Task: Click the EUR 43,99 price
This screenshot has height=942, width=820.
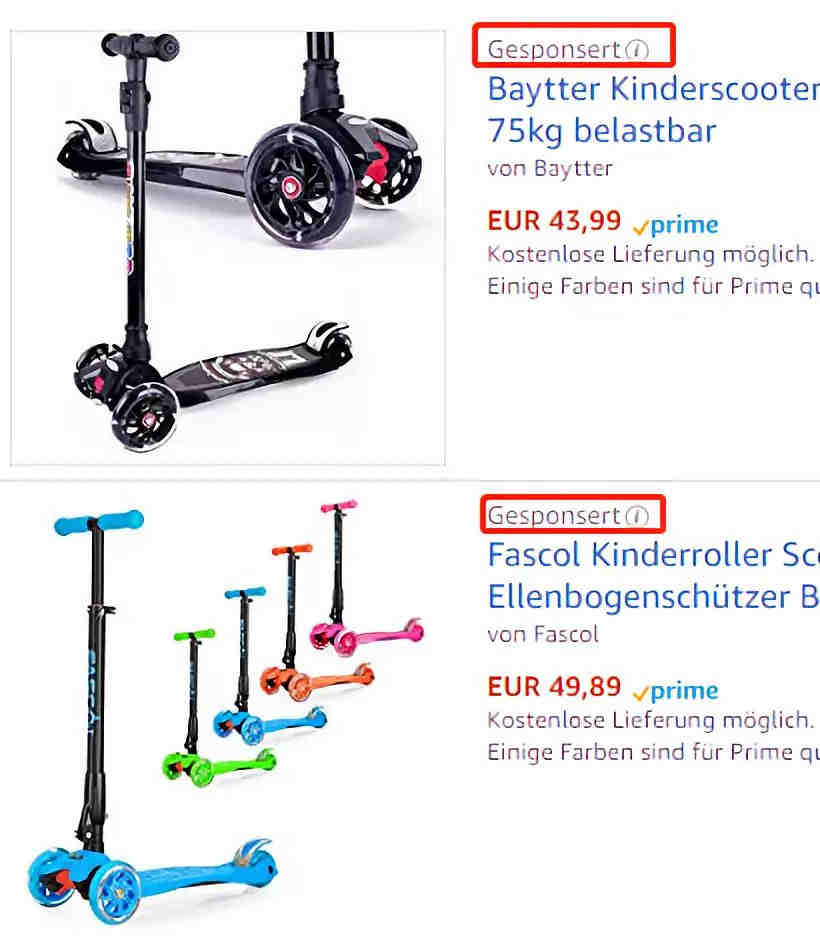Action: [x=554, y=220]
